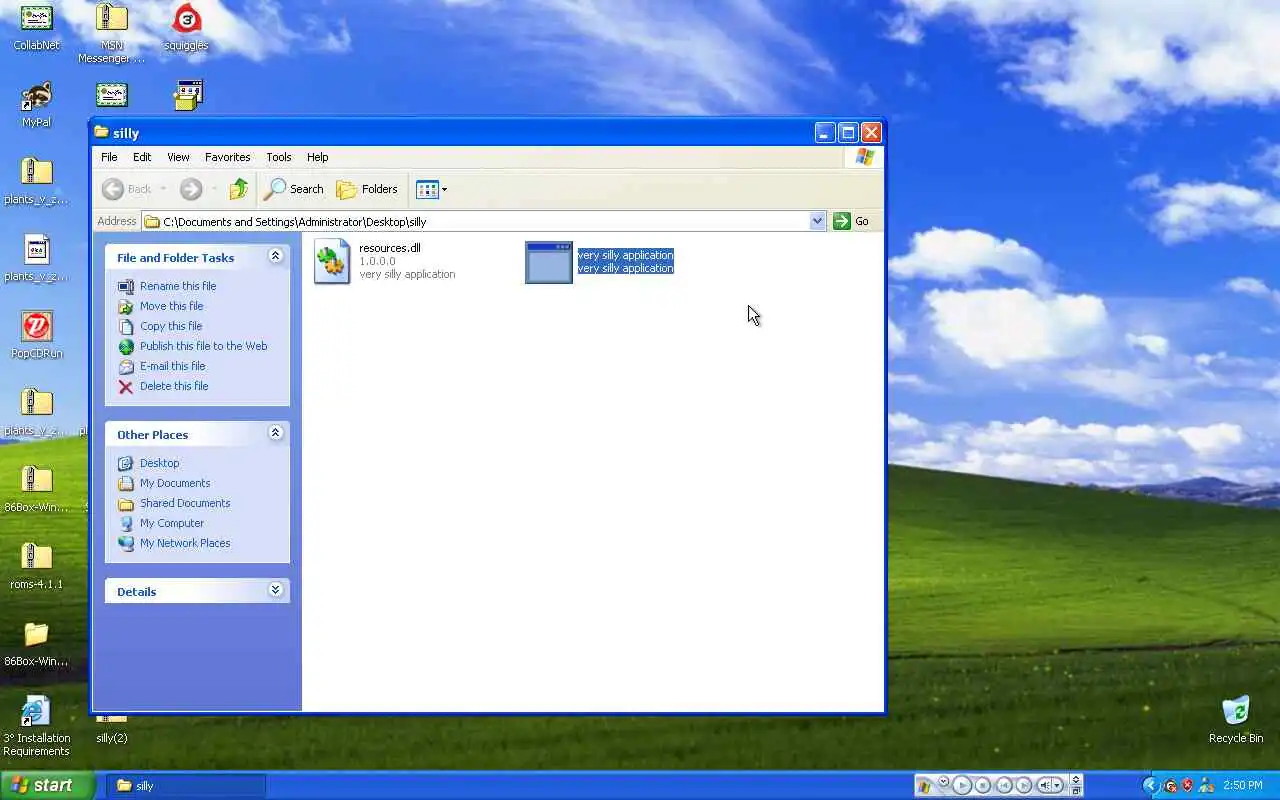Click the Start button

47,785
